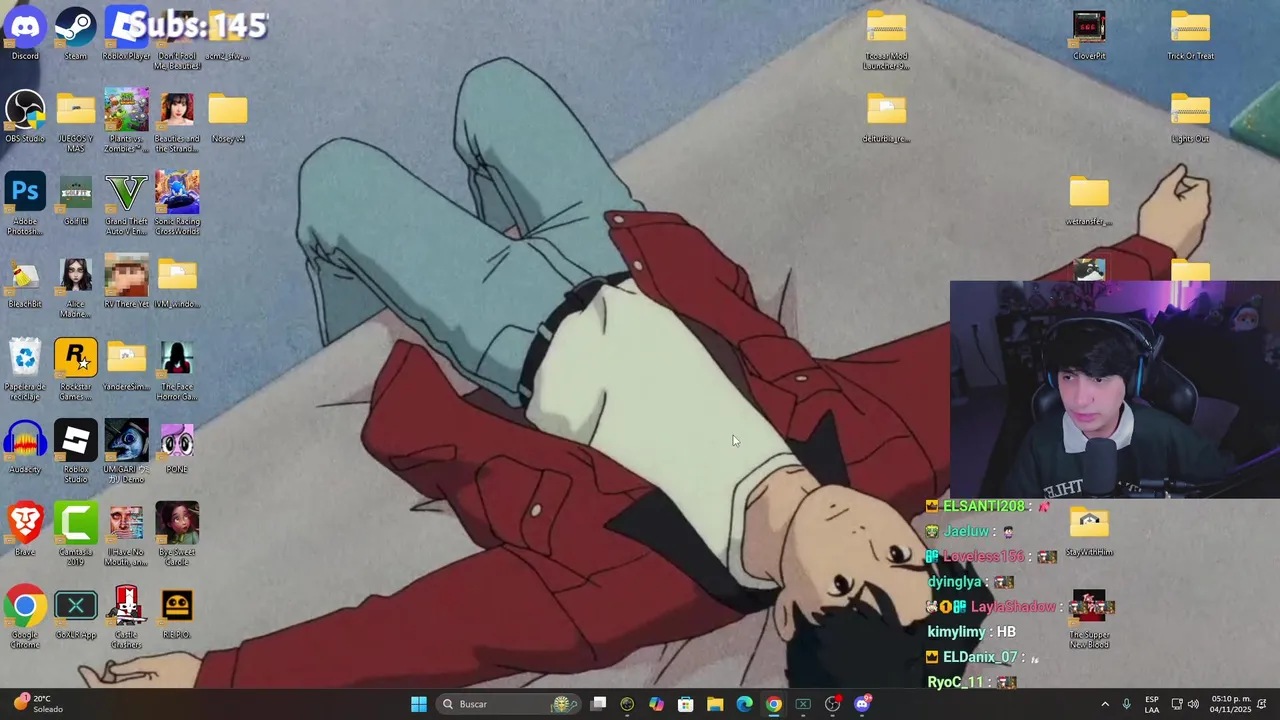
Task: Select the GoXLR App desktop icon
Action: pyautogui.click(x=76, y=613)
